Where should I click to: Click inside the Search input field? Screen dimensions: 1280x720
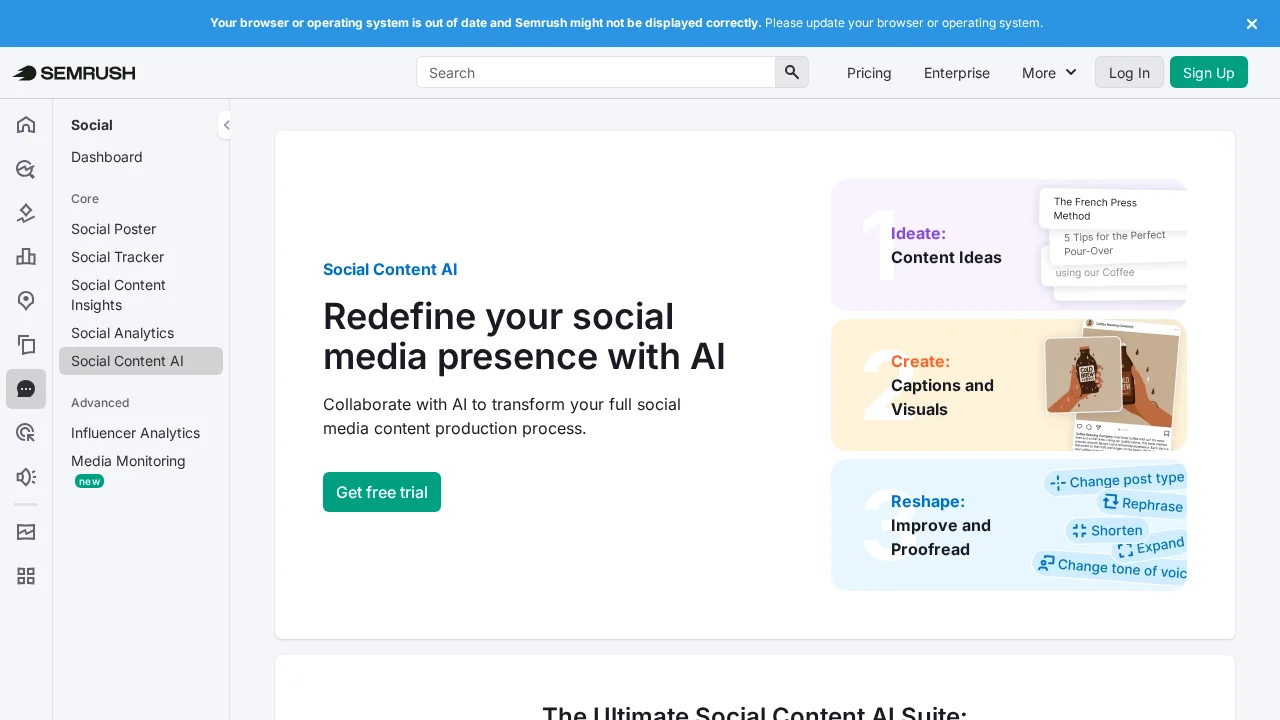[595, 72]
